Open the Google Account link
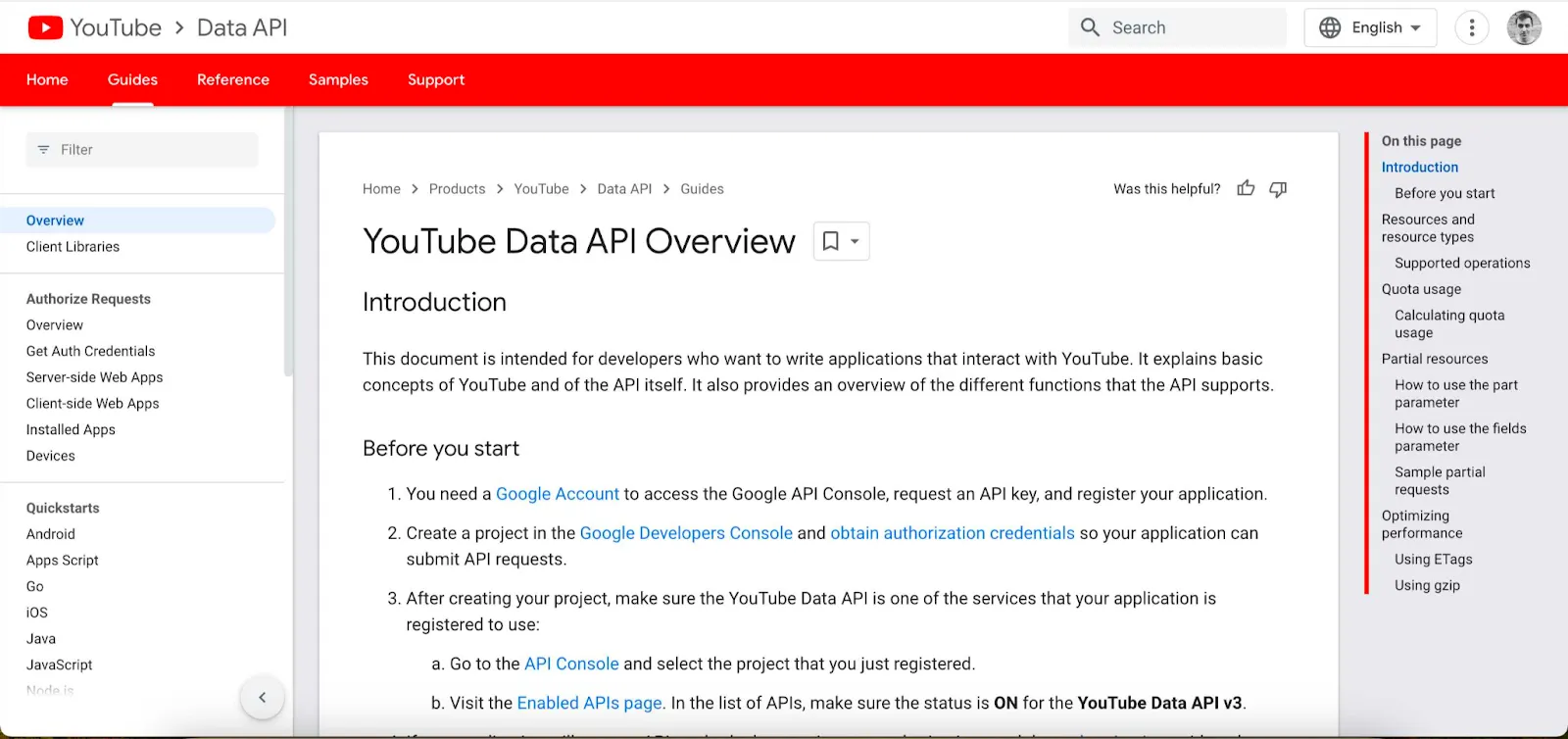This screenshot has height=739, width=1568. pyautogui.click(x=558, y=494)
